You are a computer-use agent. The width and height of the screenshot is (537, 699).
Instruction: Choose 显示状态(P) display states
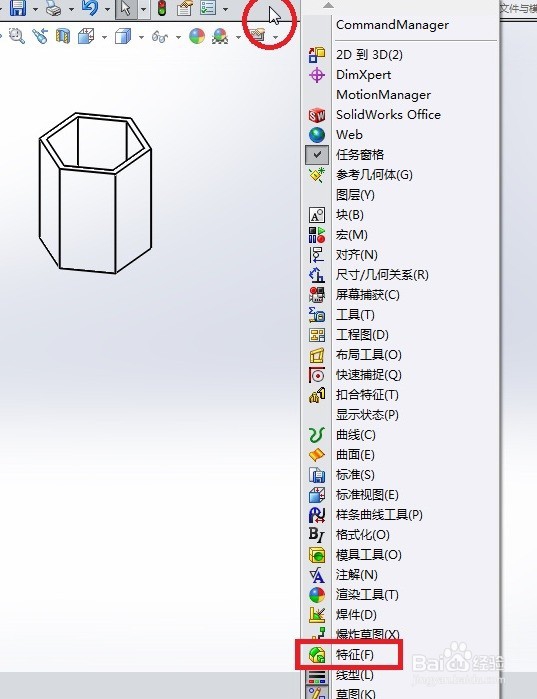[x=401, y=415]
